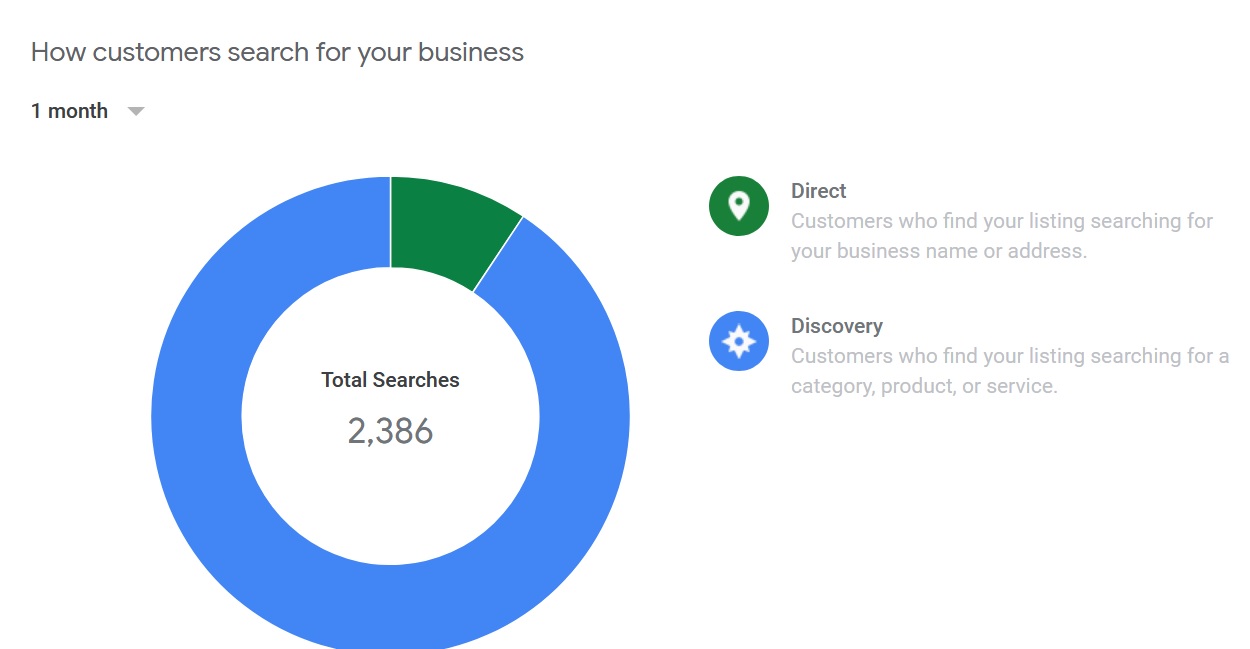Click the "Total Searches" label in chart center

click(x=390, y=380)
